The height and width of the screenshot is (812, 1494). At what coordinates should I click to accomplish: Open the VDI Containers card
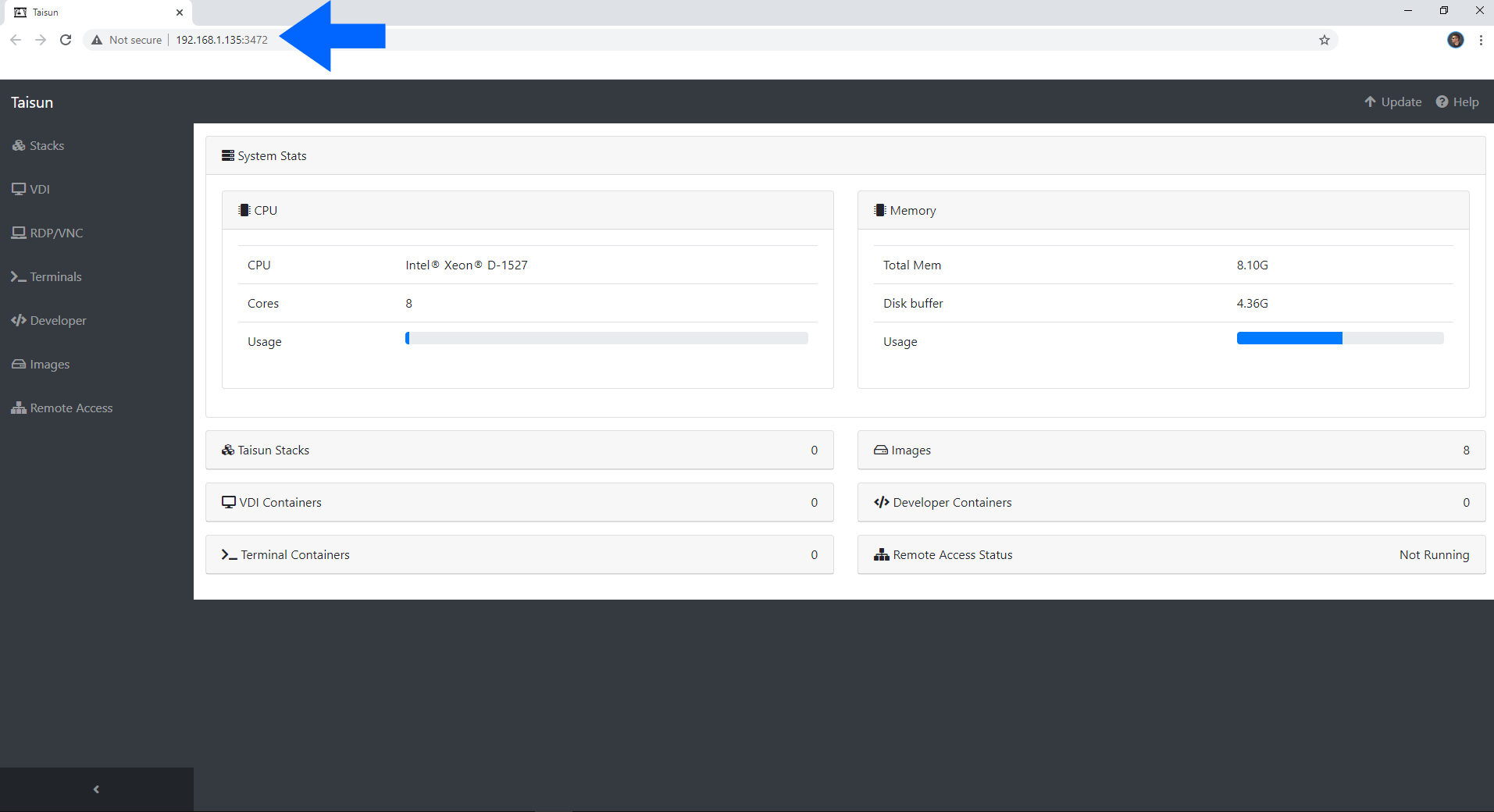(x=519, y=503)
